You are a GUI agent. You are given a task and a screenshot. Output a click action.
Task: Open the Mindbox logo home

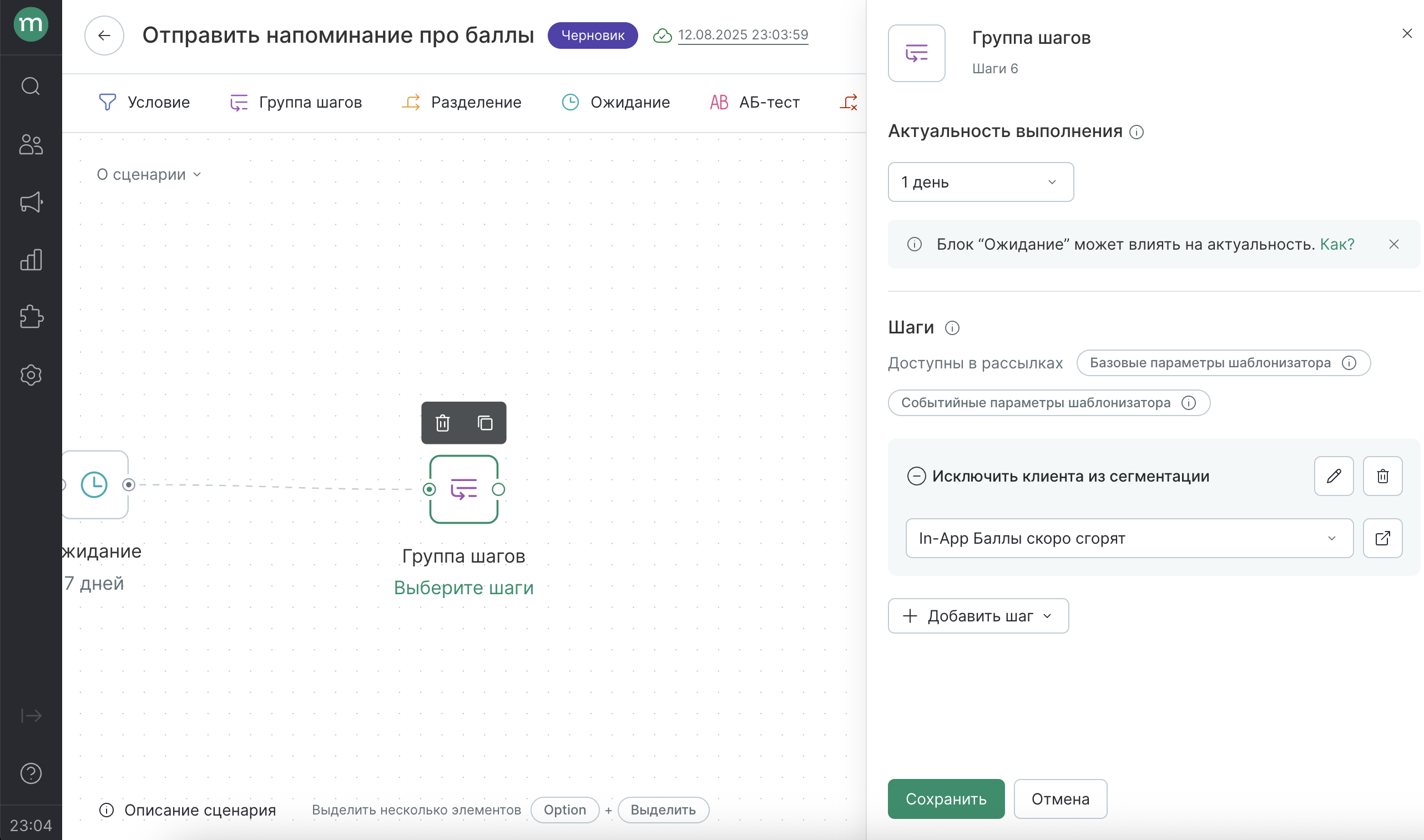pyautogui.click(x=31, y=25)
